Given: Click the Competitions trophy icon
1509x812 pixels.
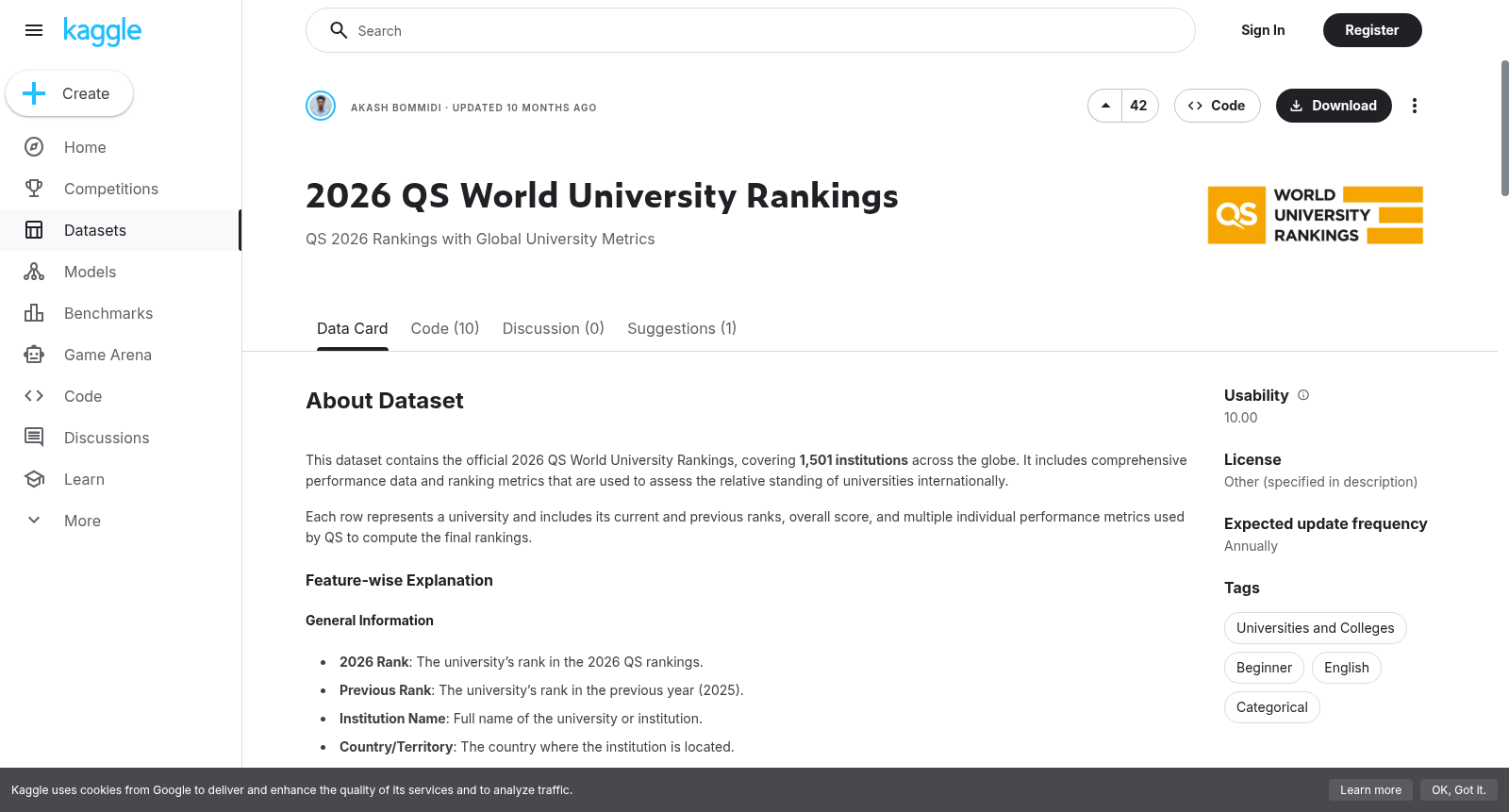Looking at the screenshot, I should point(34,189).
